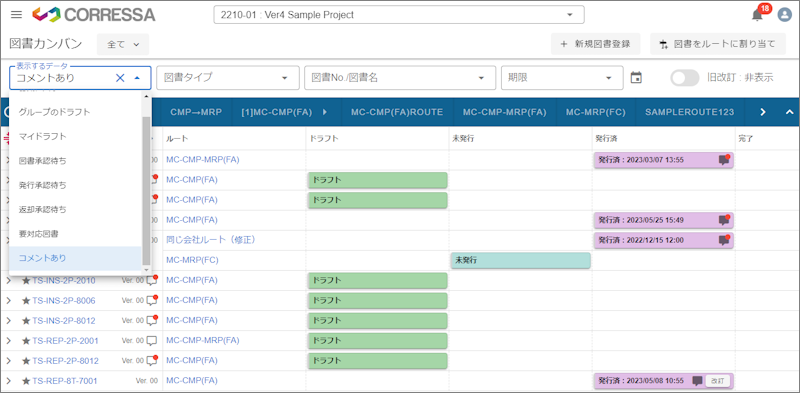Switch to the SAMPLEROUTE123 route tab
800x393 pixels.
click(x=689, y=112)
